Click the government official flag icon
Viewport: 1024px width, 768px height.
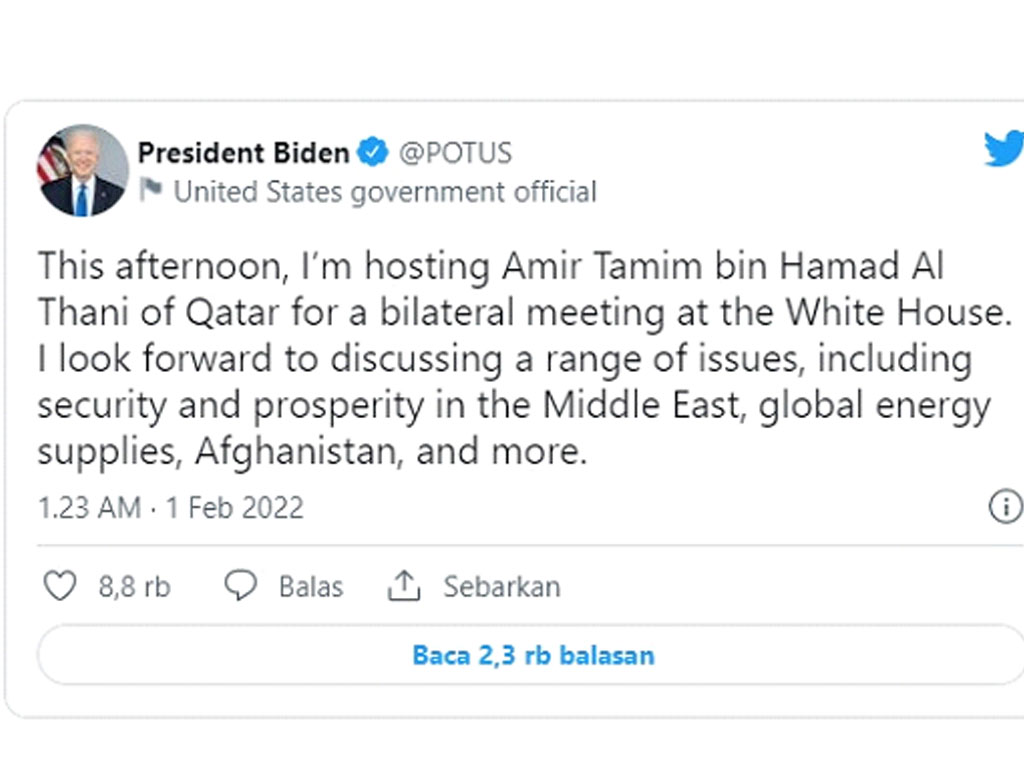[x=151, y=189]
